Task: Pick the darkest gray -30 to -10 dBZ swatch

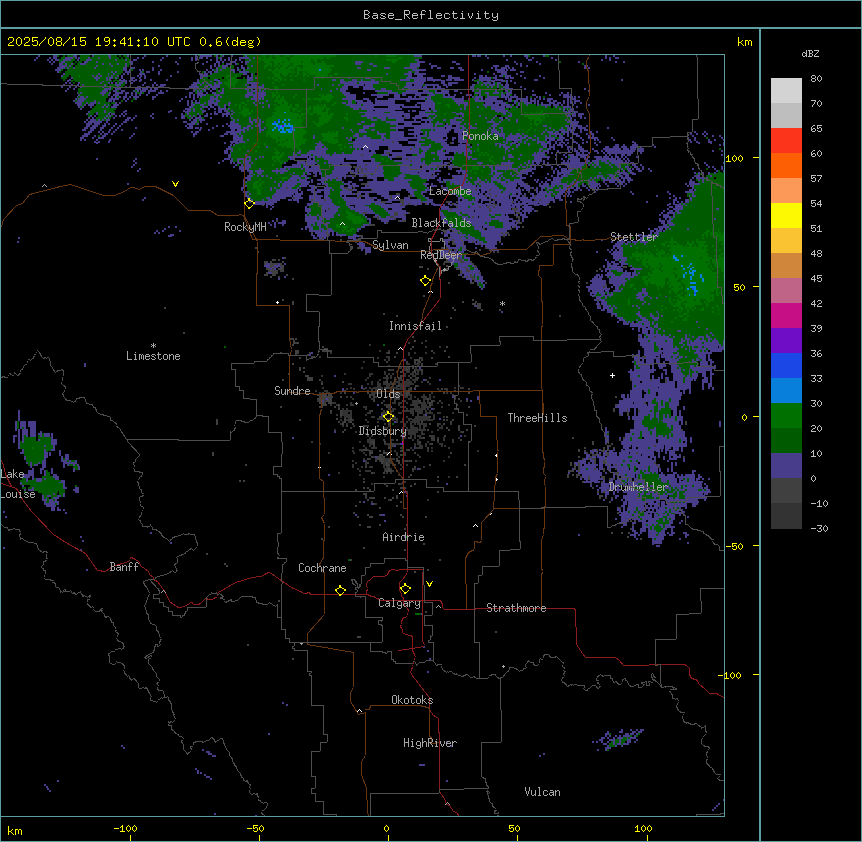Action: click(786, 516)
